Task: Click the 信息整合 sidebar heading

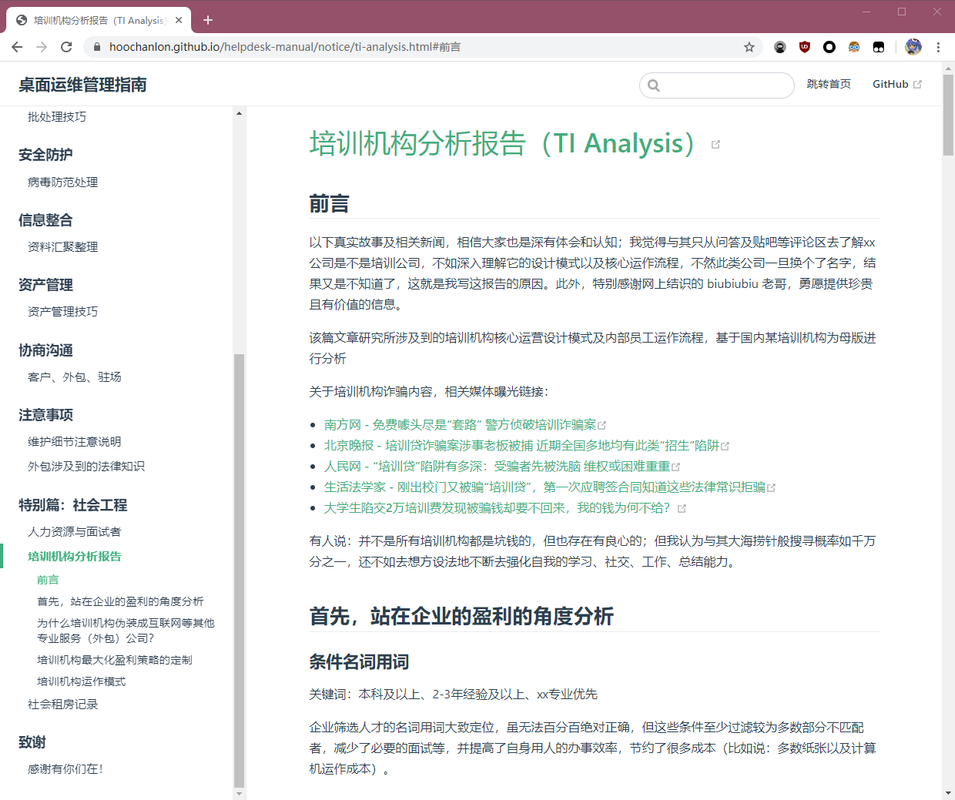Action: (46, 220)
